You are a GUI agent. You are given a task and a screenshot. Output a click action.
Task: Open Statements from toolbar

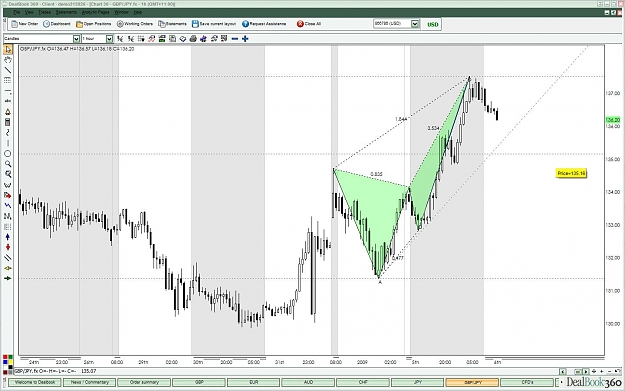click(173, 24)
